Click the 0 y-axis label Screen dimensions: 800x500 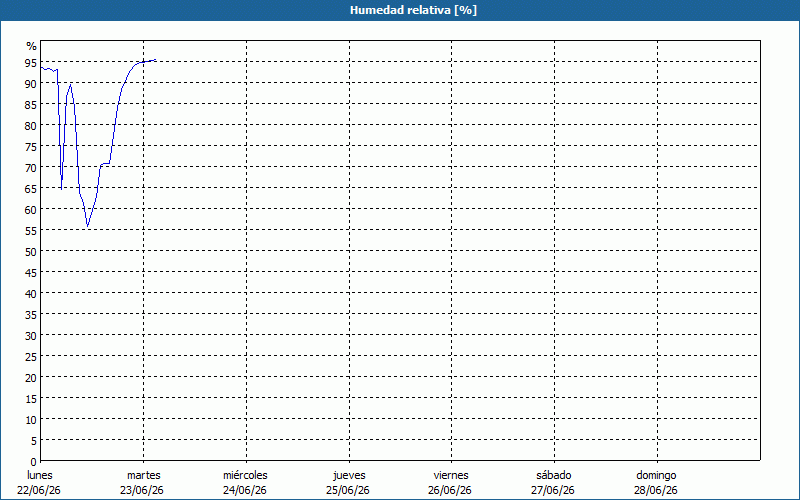click(x=34, y=462)
